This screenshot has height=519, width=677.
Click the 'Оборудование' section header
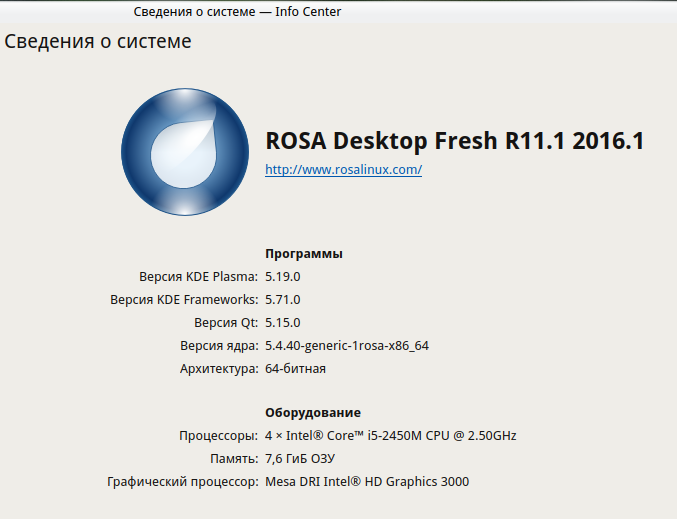(x=313, y=413)
